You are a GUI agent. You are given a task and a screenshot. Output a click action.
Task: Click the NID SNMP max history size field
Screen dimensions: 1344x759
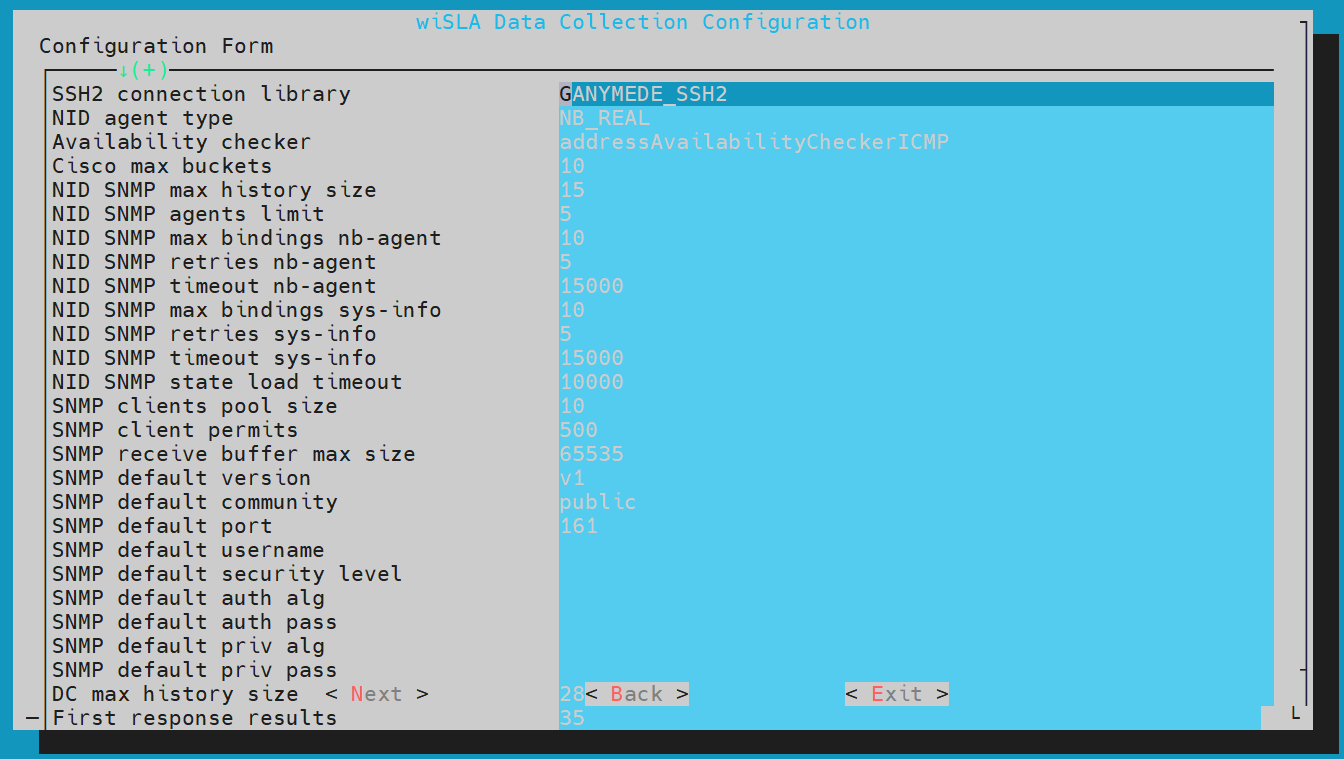point(915,190)
